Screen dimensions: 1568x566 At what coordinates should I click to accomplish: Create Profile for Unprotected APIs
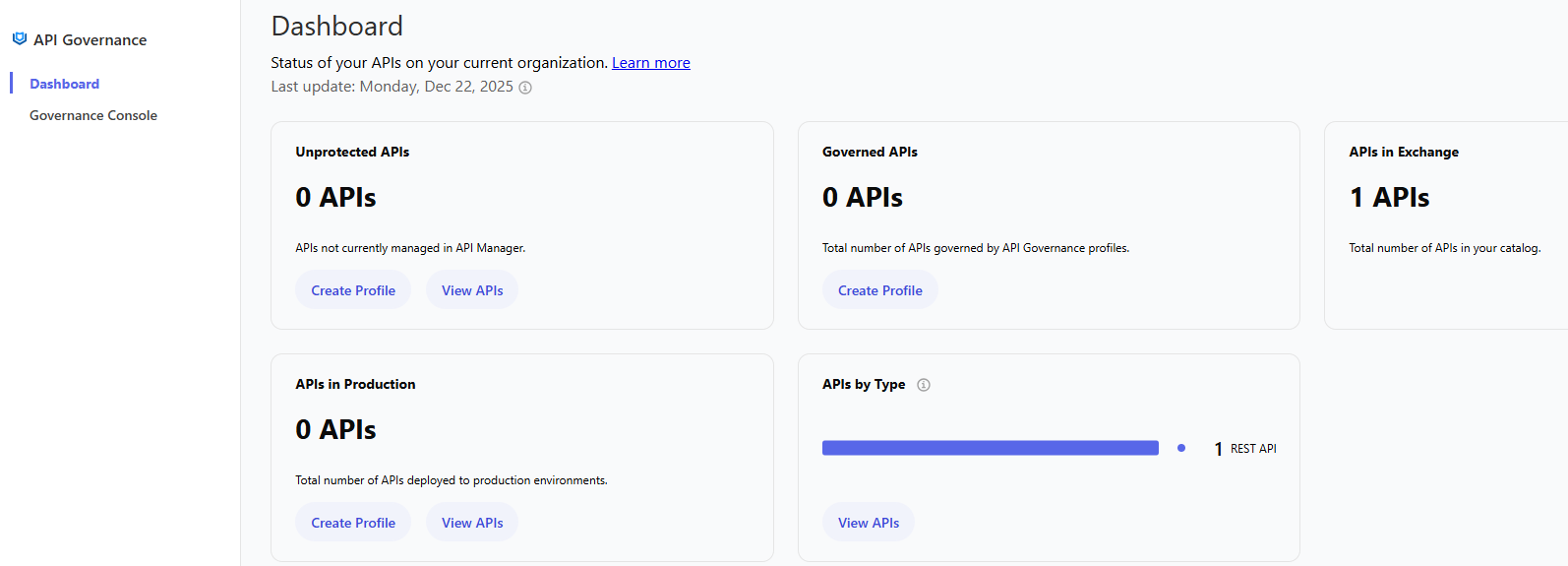353,290
